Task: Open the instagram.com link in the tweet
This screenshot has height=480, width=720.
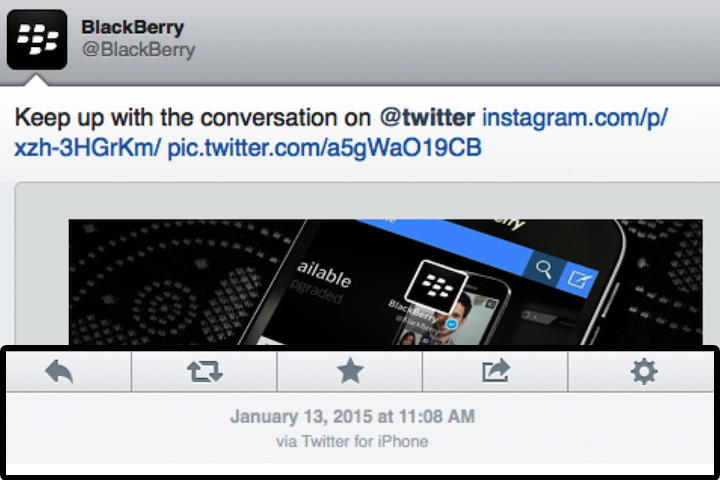Action: click(x=574, y=118)
